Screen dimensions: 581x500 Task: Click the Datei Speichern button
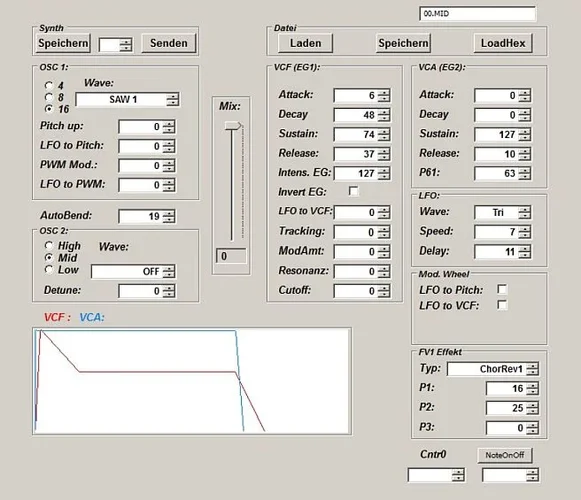coord(403,43)
